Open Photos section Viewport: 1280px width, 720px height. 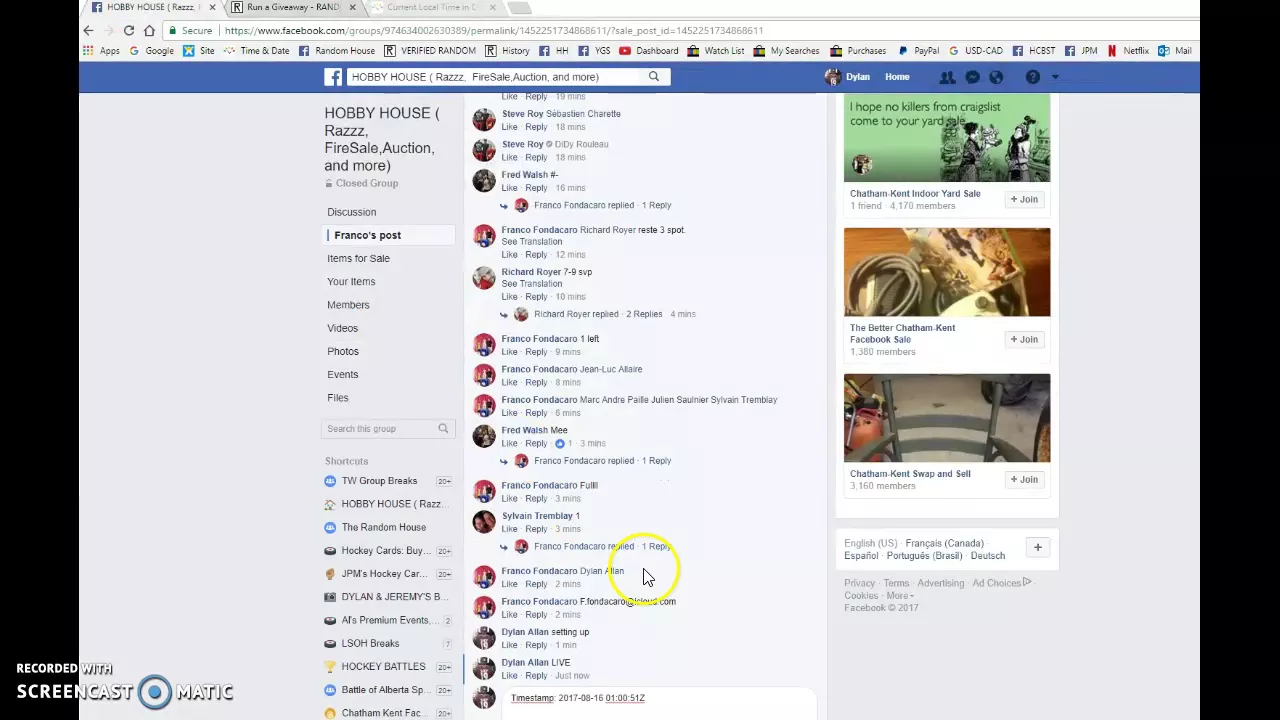342,351
